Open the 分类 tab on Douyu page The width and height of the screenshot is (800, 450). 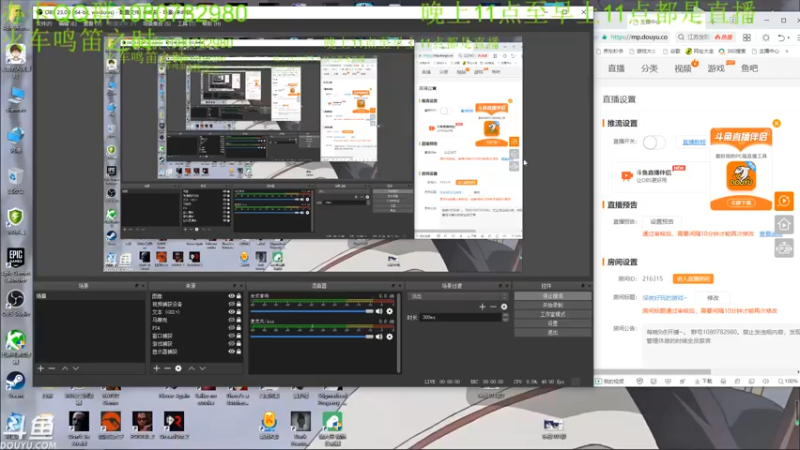pos(649,68)
